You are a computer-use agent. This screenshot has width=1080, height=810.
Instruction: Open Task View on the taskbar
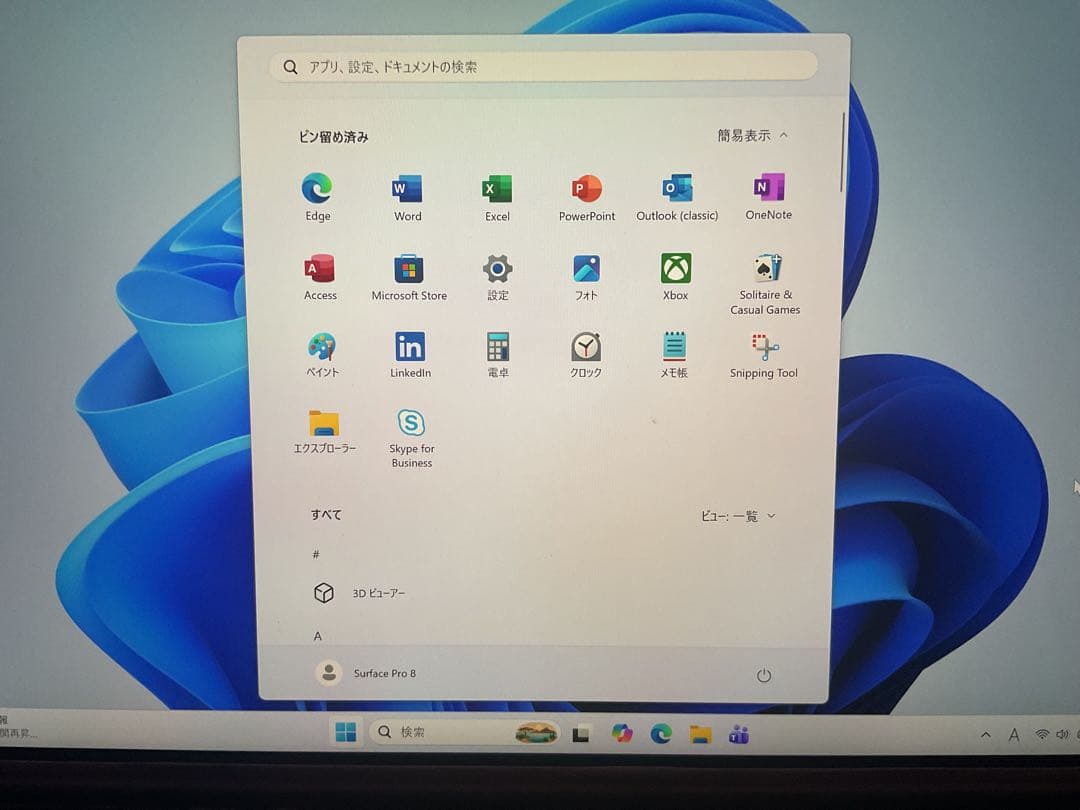pos(581,734)
